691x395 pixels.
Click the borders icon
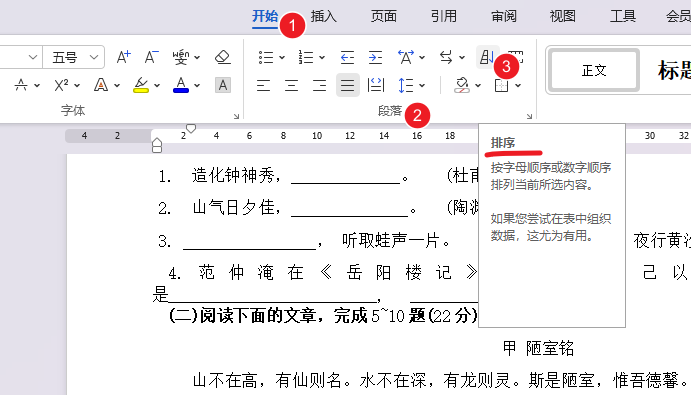pos(501,85)
